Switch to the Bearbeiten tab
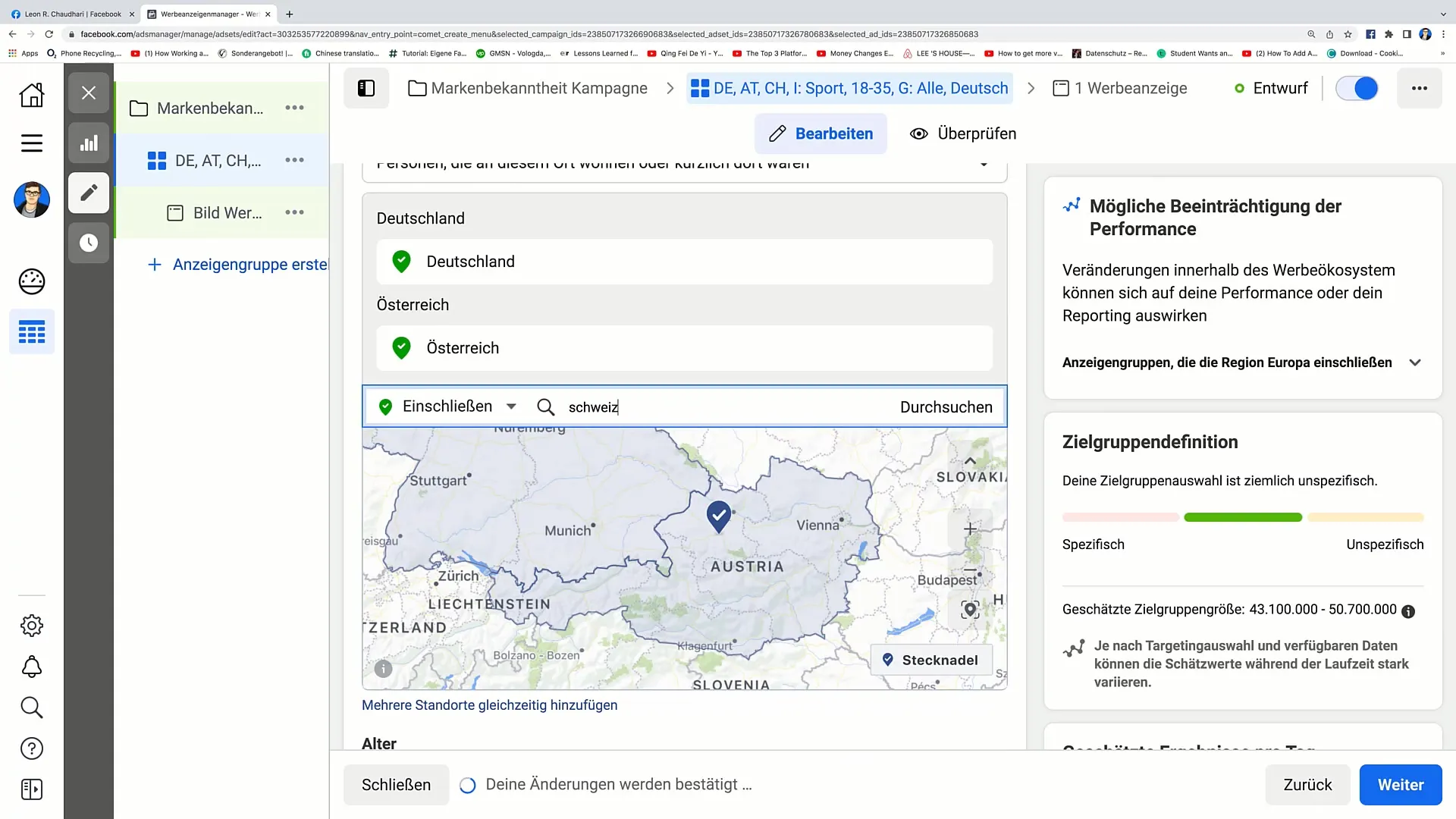 point(821,133)
